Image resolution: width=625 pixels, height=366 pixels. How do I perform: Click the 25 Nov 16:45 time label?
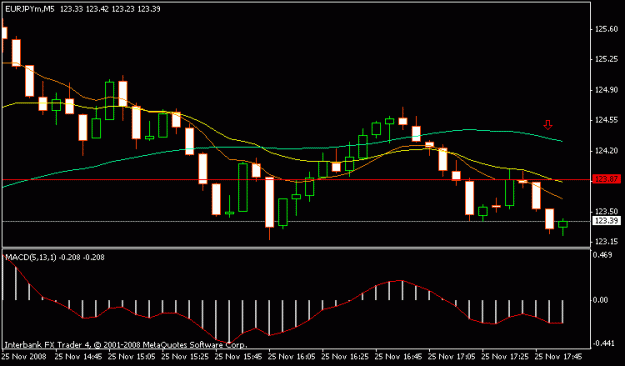pyautogui.click(x=399, y=356)
